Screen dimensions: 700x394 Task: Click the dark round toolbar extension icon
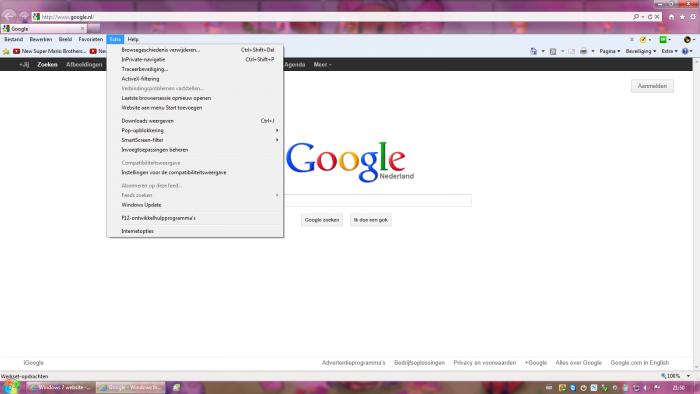[x=688, y=40]
